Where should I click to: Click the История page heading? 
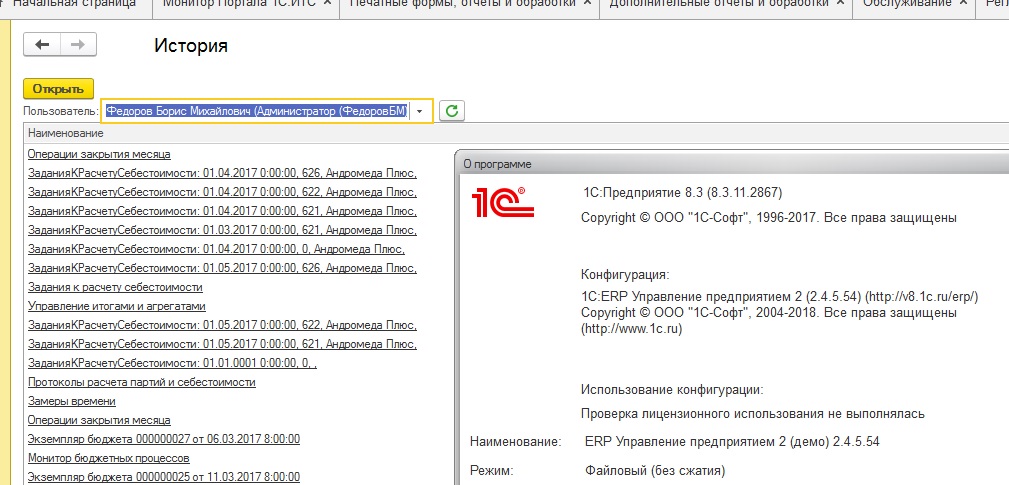(x=190, y=46)
